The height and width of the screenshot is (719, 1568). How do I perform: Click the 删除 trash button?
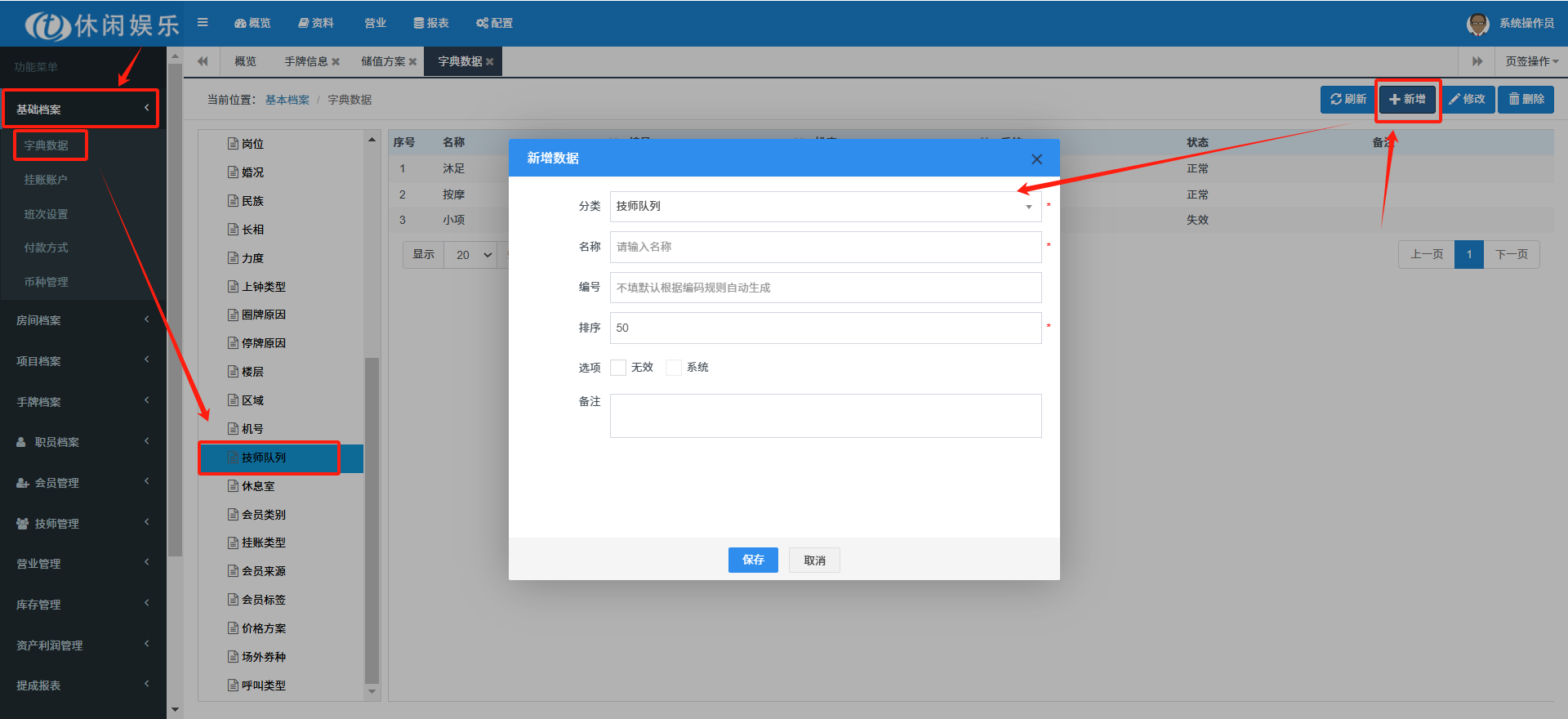point(1526,99)
